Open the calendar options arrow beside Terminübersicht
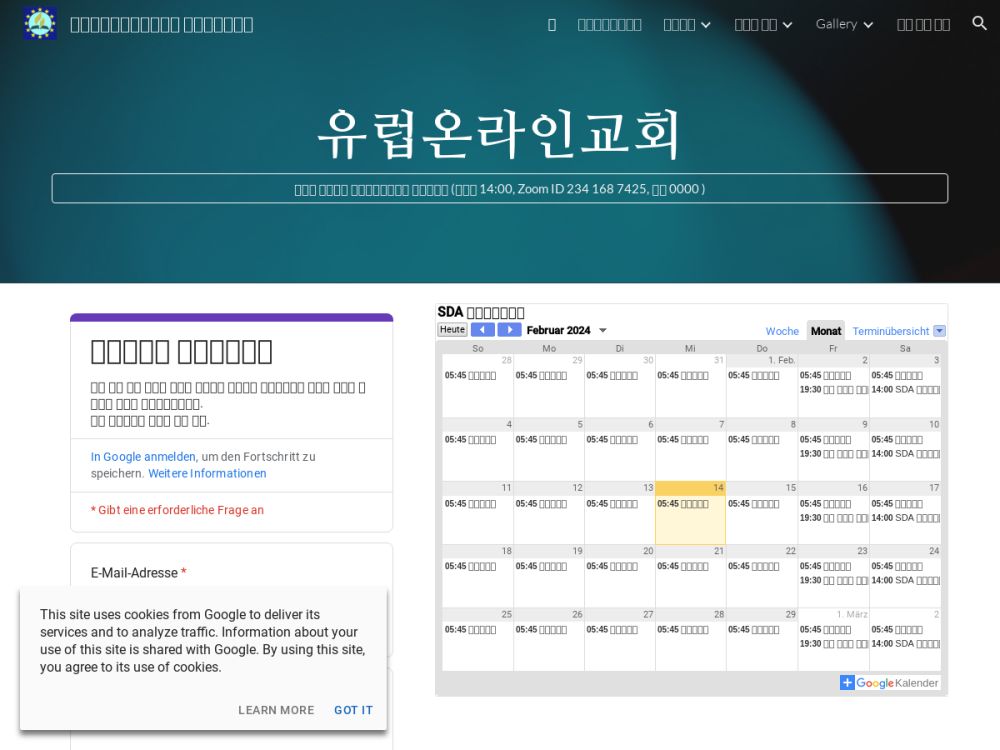The height and width of the screenshot is (750, 1000). click(939, 331)
